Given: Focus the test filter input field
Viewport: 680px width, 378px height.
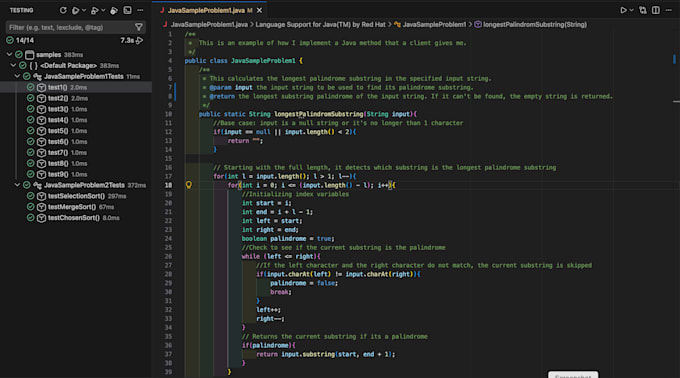Looking at the screenshot, I should (x=69, y=27).
